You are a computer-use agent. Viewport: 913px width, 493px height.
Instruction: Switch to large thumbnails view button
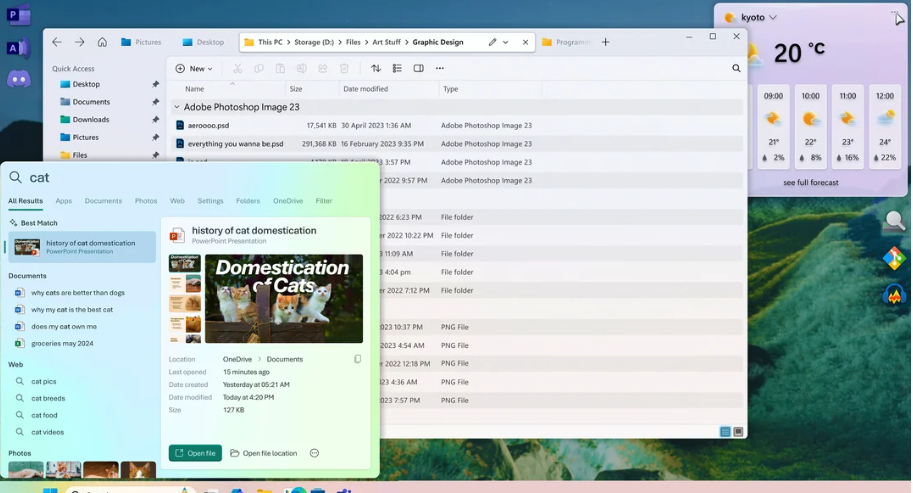[x=738, y=431]
